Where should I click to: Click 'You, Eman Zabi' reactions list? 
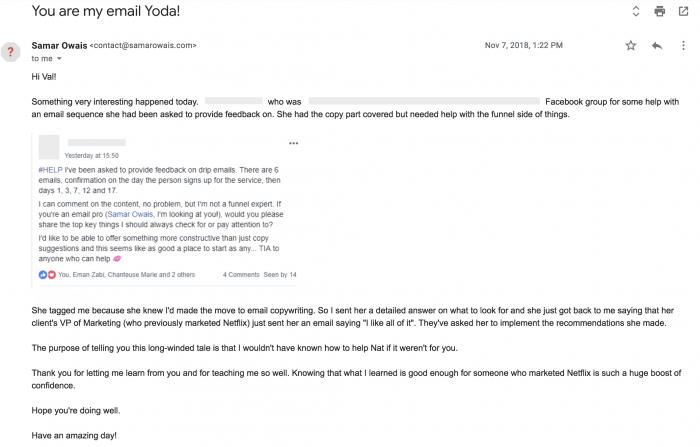tap(126, 275)
